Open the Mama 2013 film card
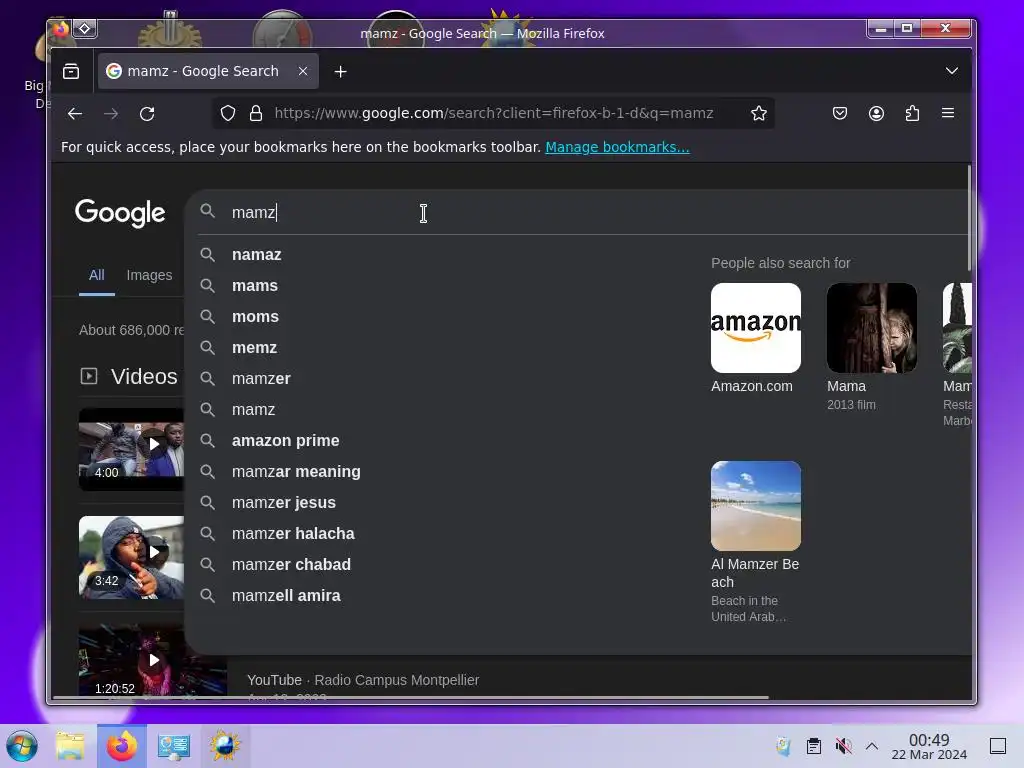This screenshot has height=768, width=1024. tap(871, 346)
